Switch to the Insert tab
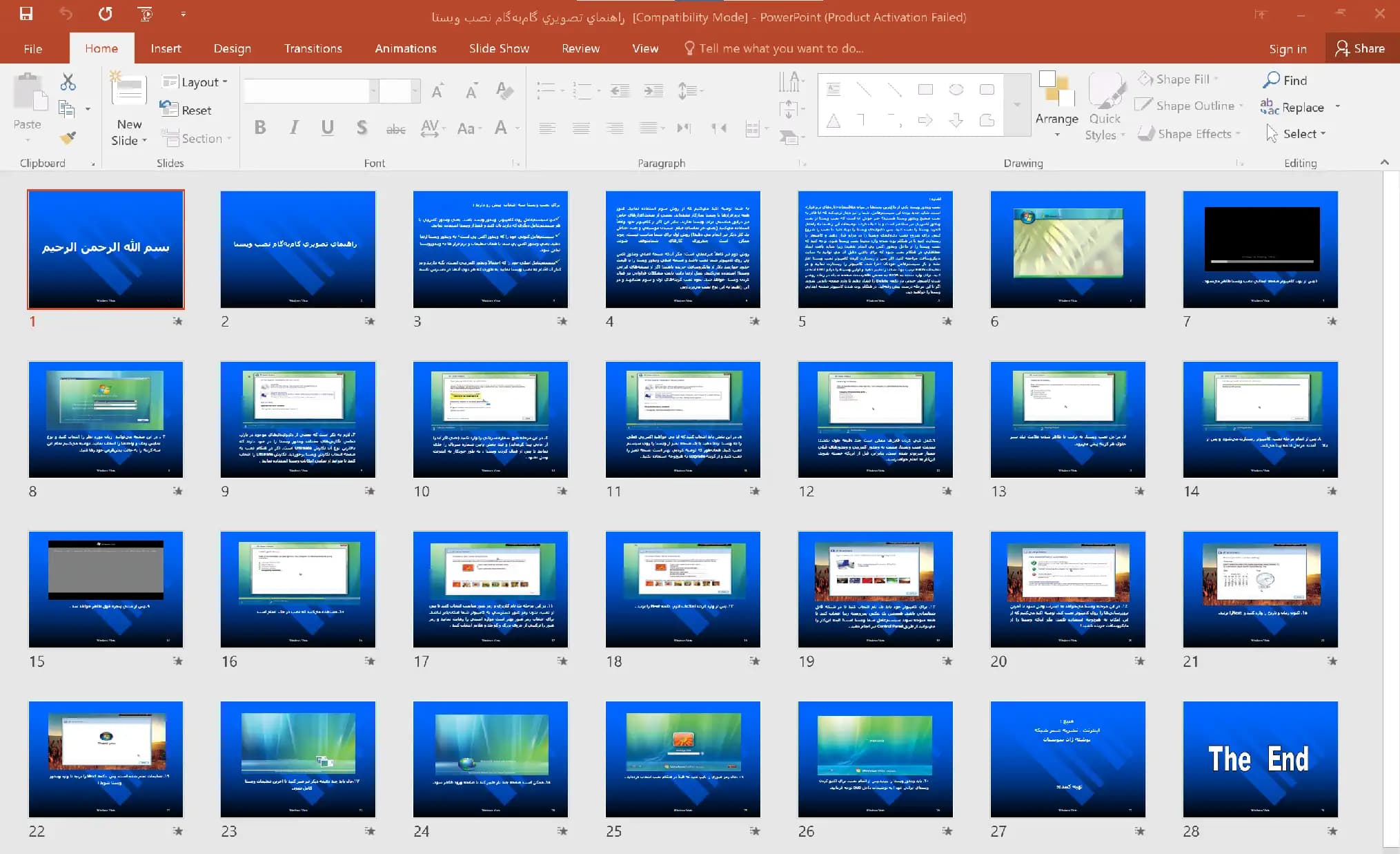1400x854 pixels. 166,48
